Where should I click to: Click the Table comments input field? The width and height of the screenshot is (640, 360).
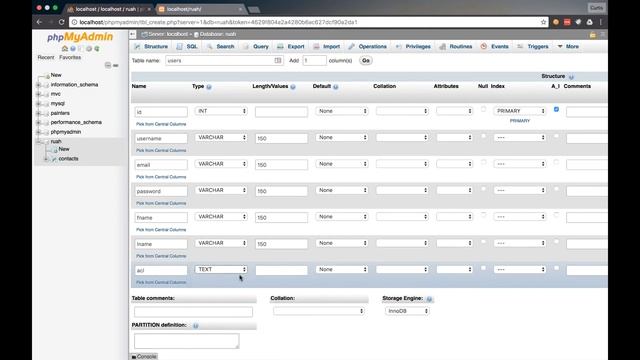coord(193,312)
